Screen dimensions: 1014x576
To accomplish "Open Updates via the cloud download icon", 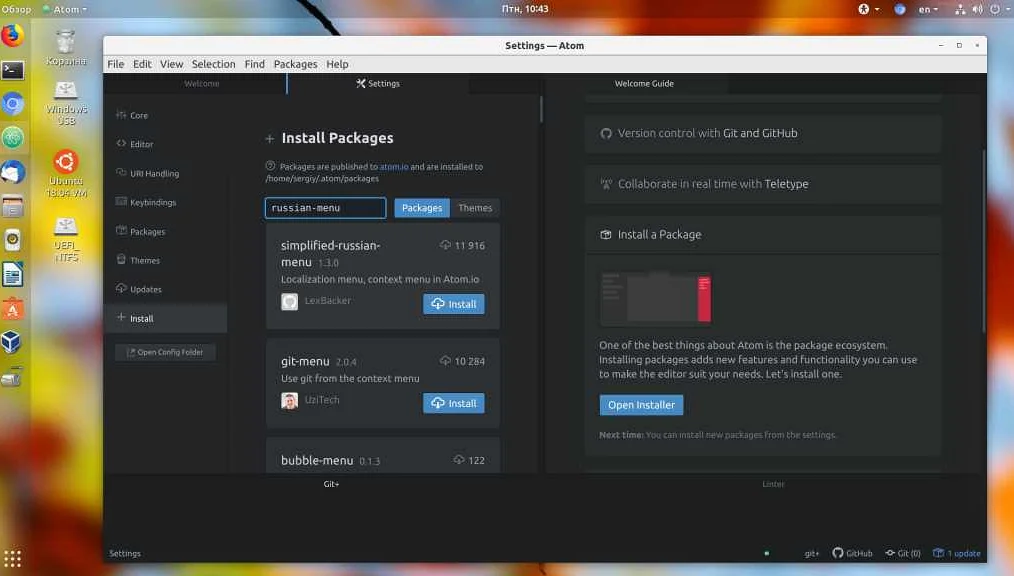I will (x=123, y=289).
